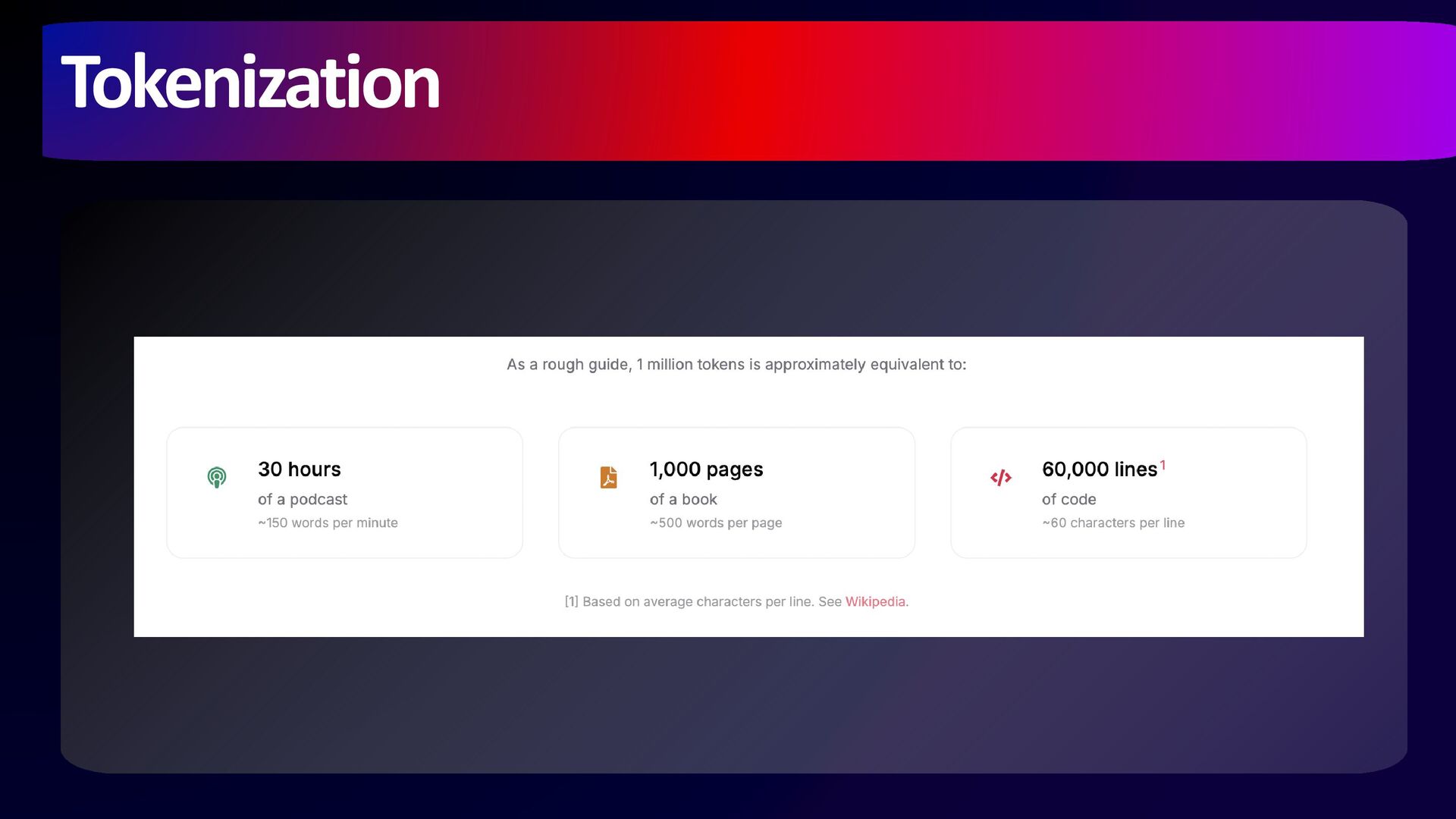Click the footnote superscript 1 marker
Screen dimensions: 1456x819
[x=1163, y=465]
